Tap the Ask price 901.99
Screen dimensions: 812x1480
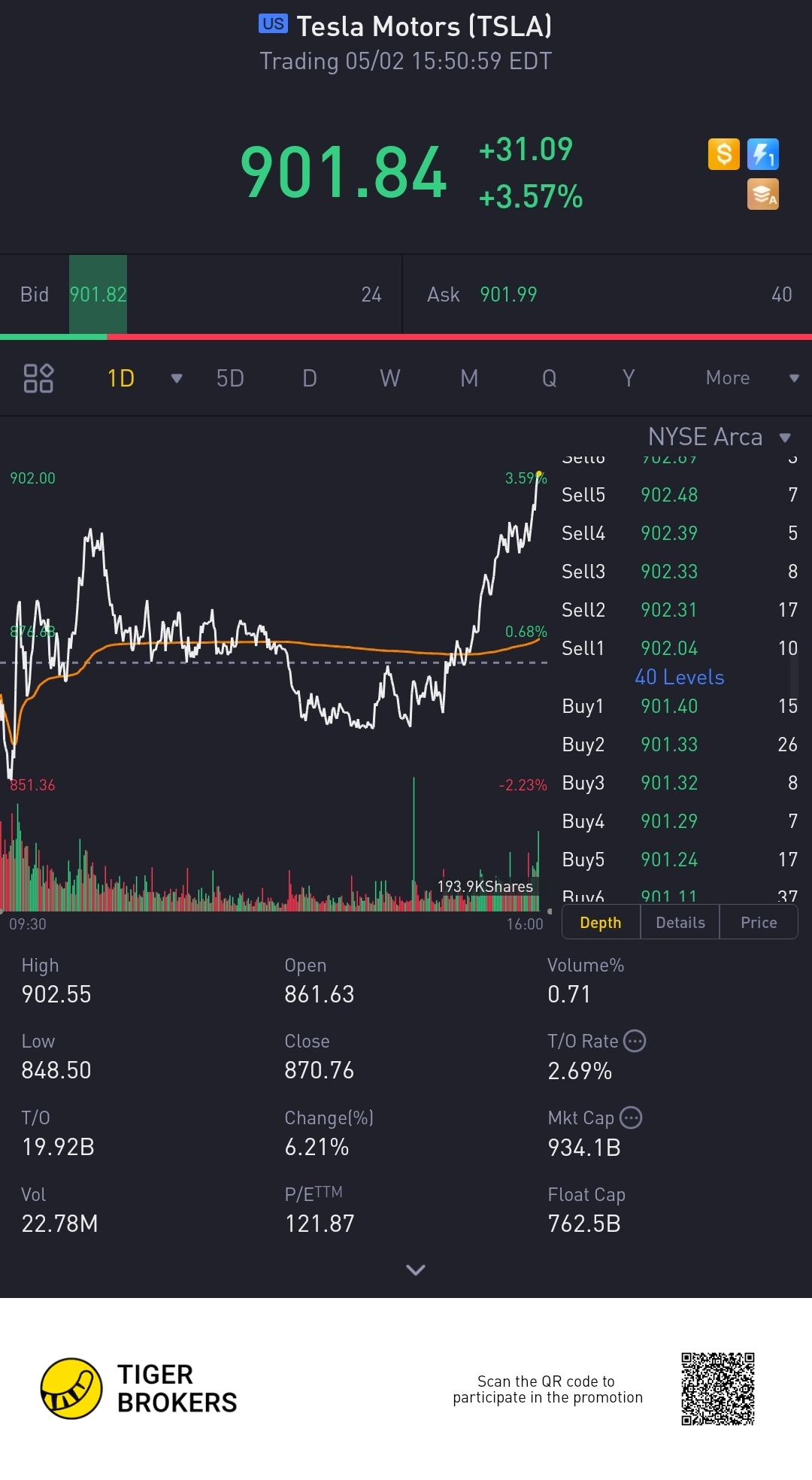tap(509, 294)
